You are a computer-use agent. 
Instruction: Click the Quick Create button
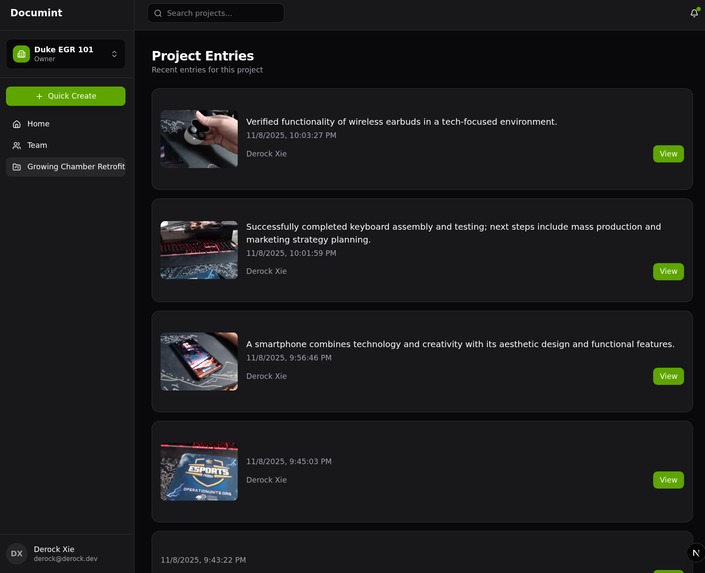66,96
